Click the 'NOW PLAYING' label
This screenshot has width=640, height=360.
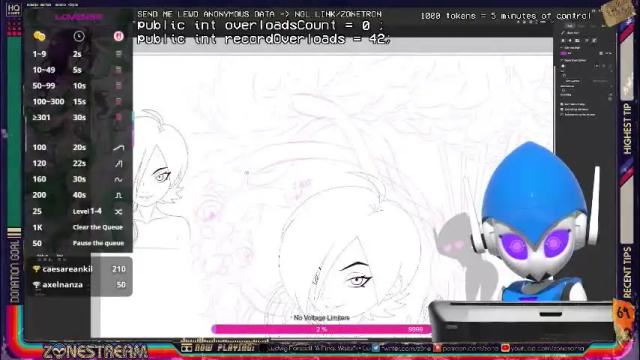(x=224, y=348)
